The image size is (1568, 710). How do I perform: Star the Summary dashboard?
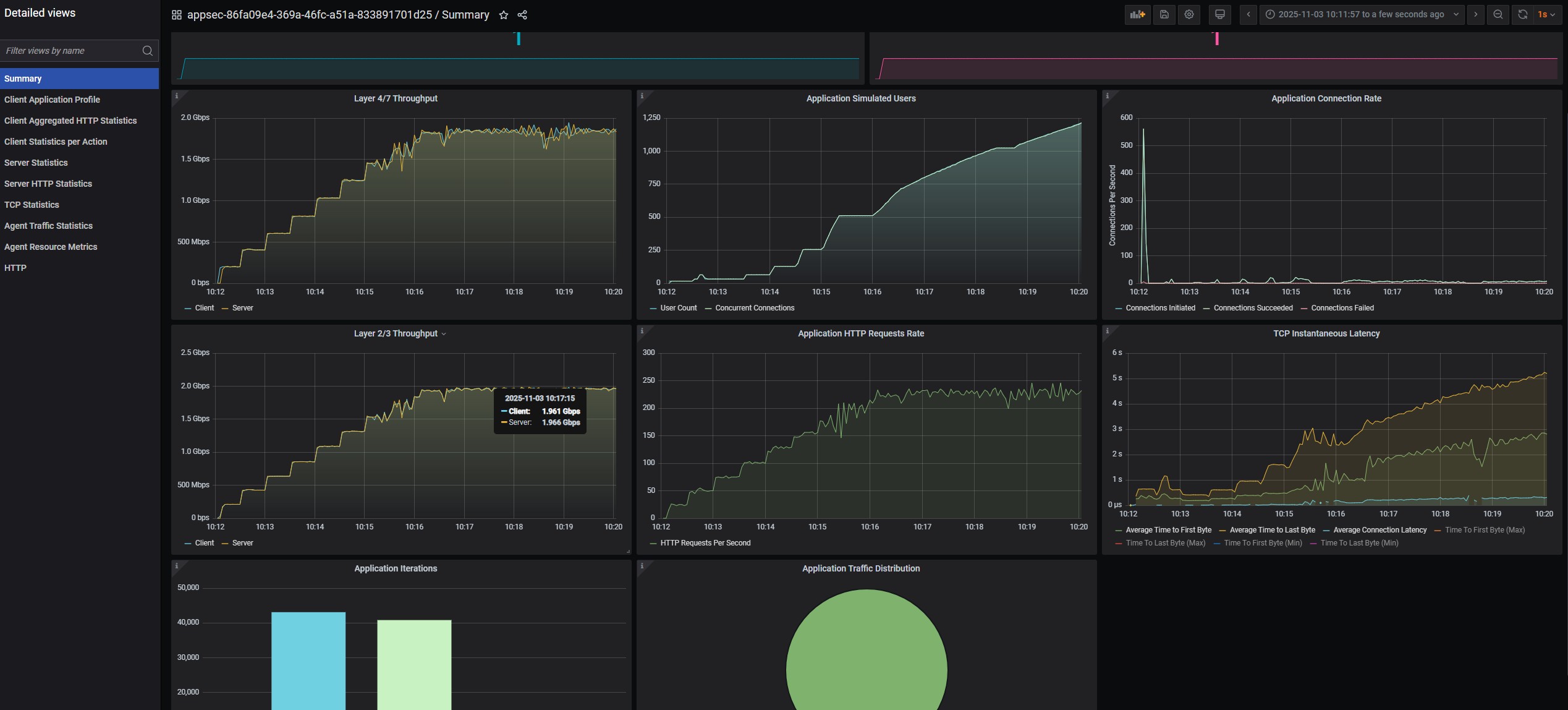tap(504, 15)
